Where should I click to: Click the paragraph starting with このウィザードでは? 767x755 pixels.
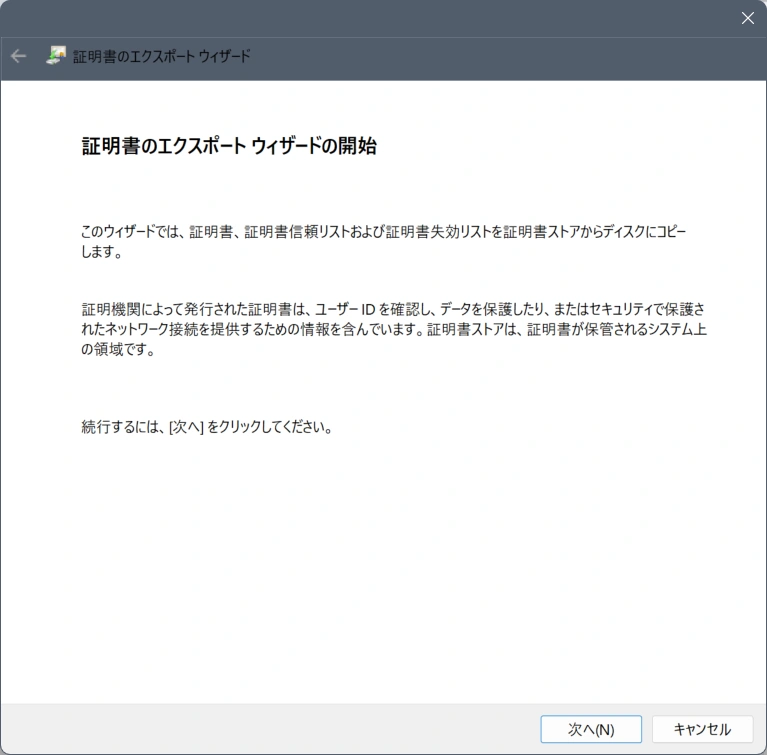(384, 241)
